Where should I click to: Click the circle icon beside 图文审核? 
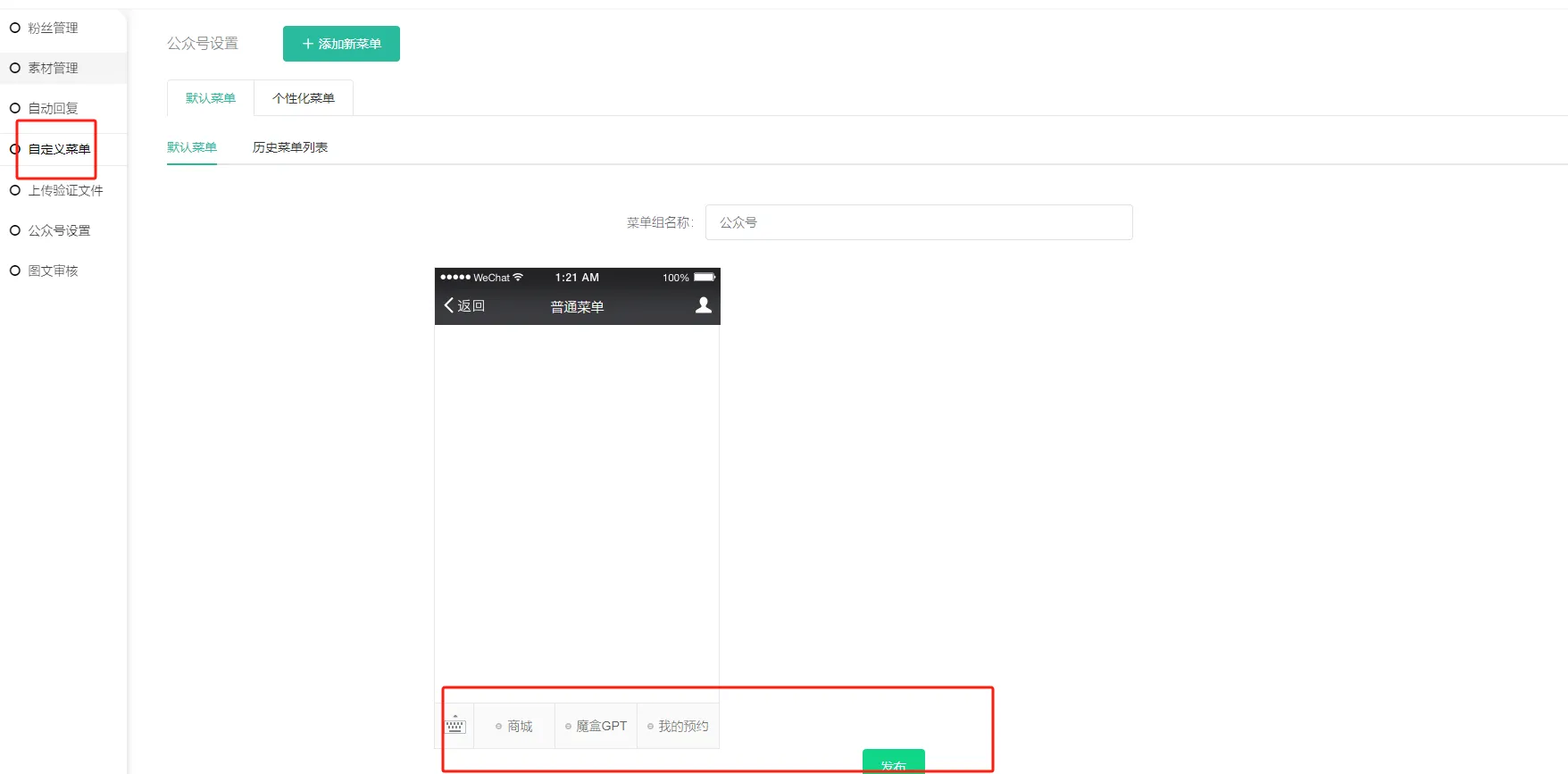point(15,270)
